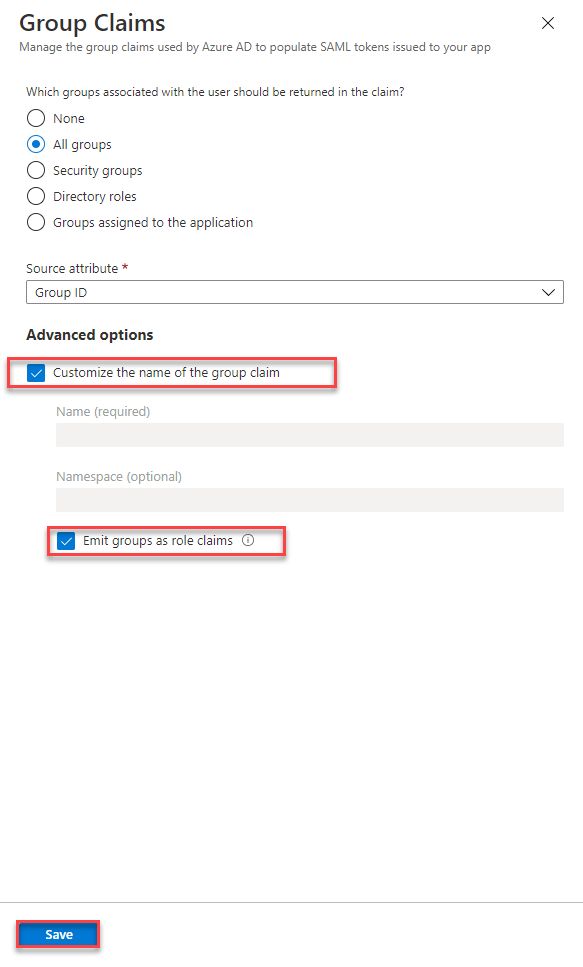Uncheck Customize the name of the group claim
The height and width of the screenshot is (967, 583).
37,372
